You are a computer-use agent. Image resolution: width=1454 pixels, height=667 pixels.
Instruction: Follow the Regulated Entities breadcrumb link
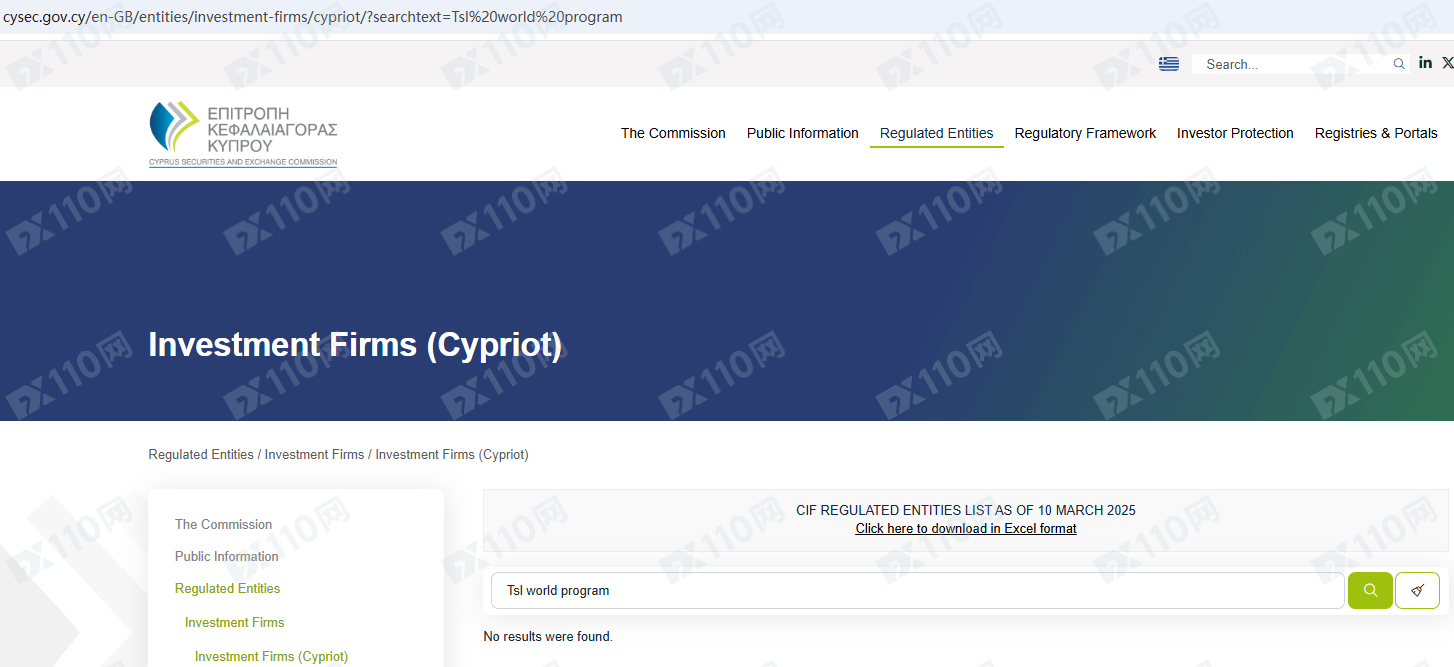tap(201, 454)
